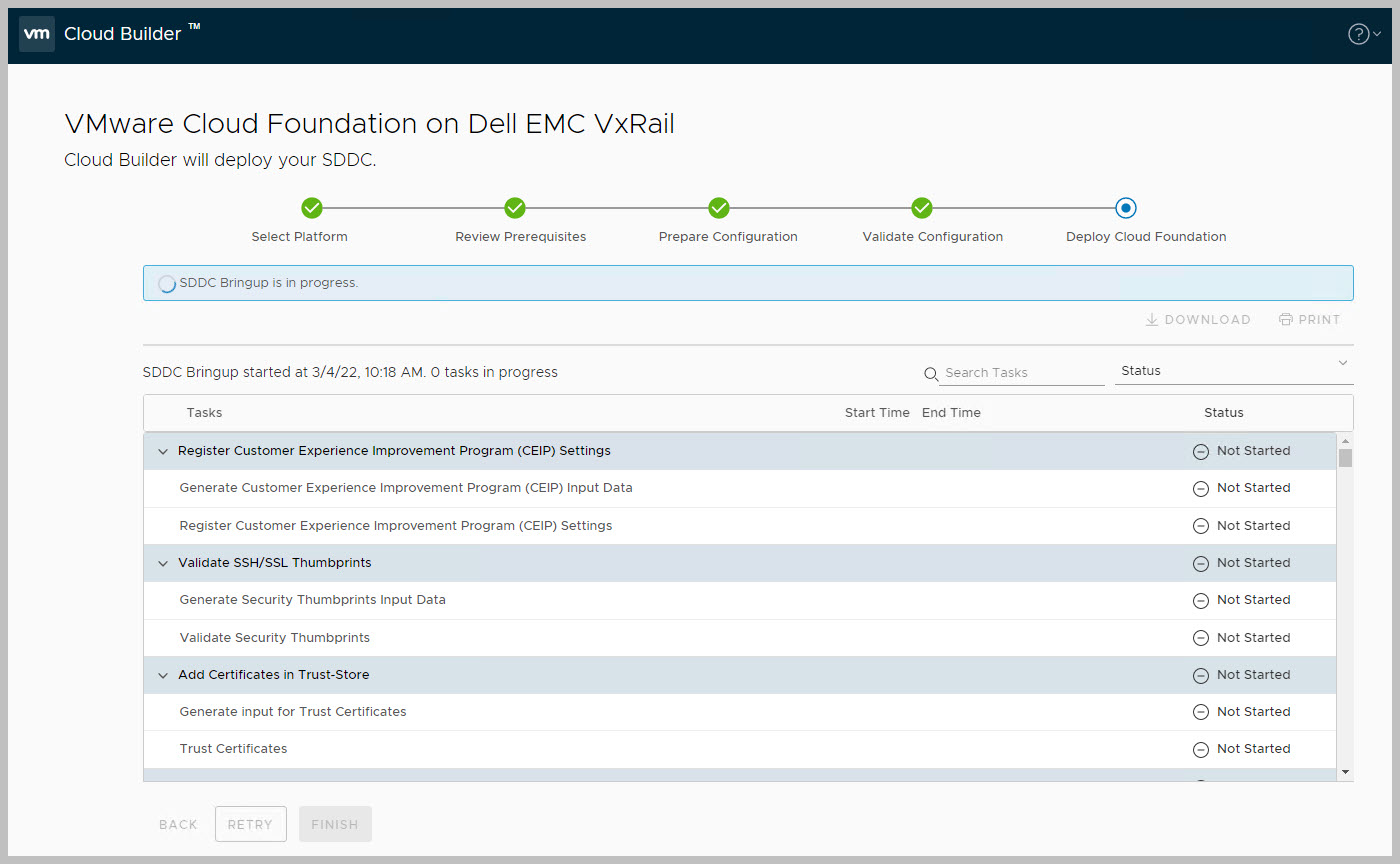Collapse the Add Certificates in Trust-Store group
The image size is (1400, 864).
coord(163,675)
